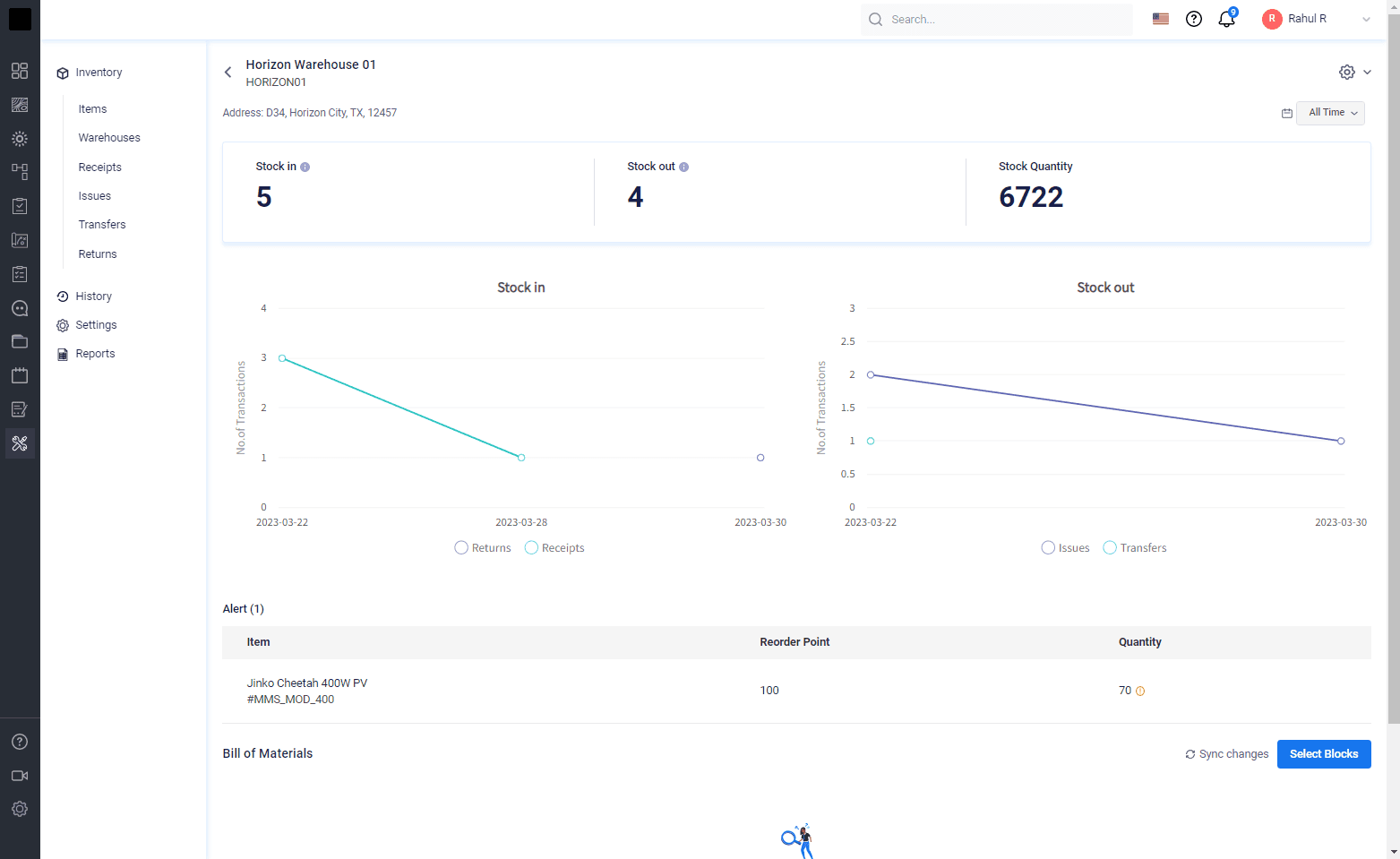Click the Stock in info icon
Screen dimensions: 1400x859
click(305, 167)
